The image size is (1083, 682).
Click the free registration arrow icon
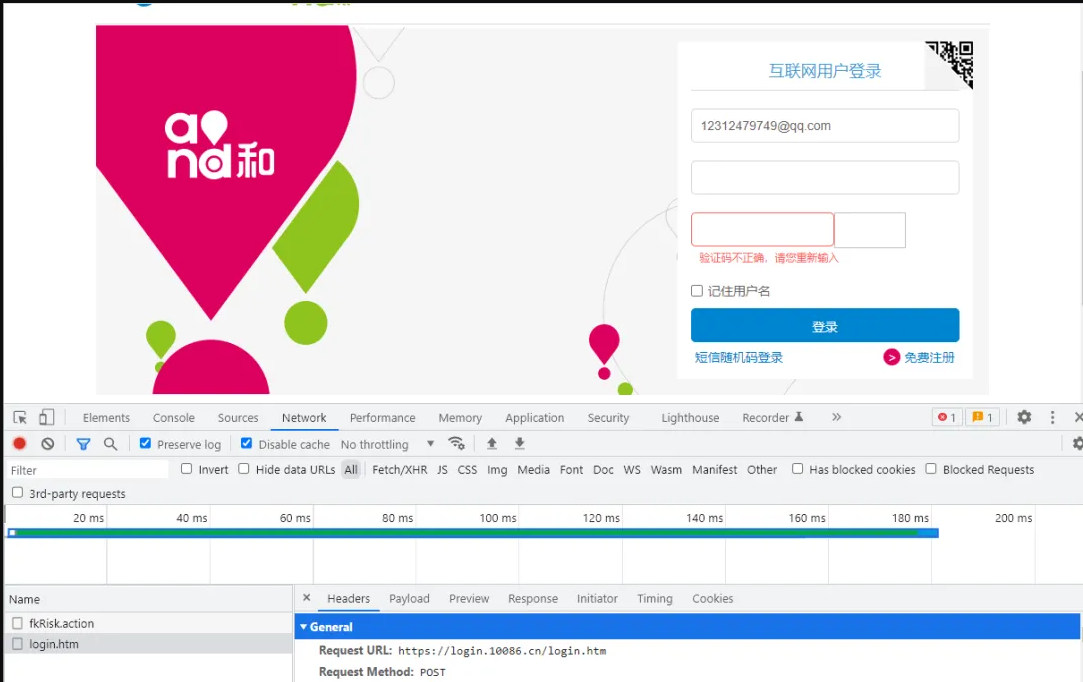(x=891, y=357)
